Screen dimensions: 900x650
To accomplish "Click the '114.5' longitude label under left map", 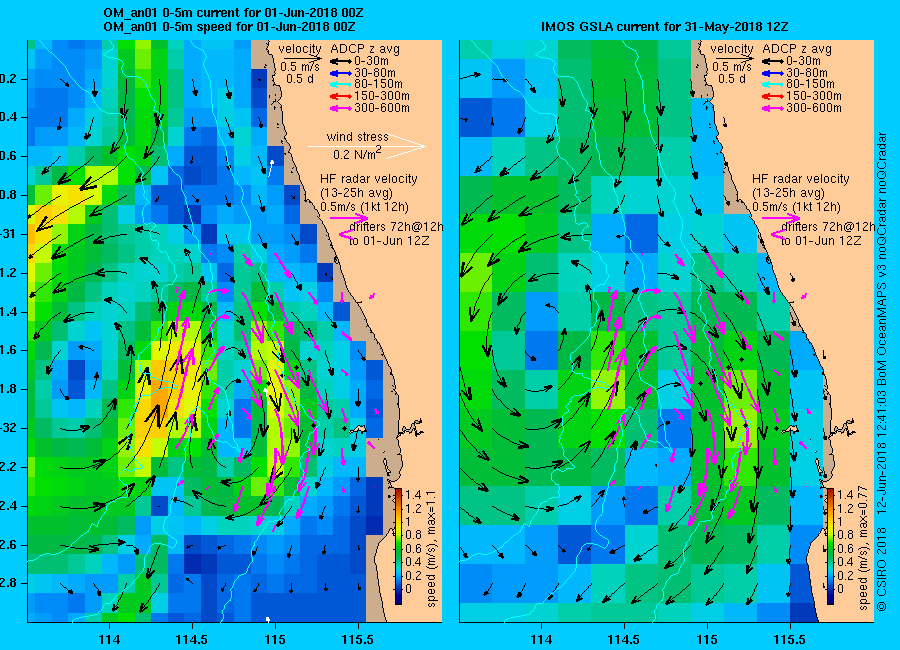I will 192,639.
